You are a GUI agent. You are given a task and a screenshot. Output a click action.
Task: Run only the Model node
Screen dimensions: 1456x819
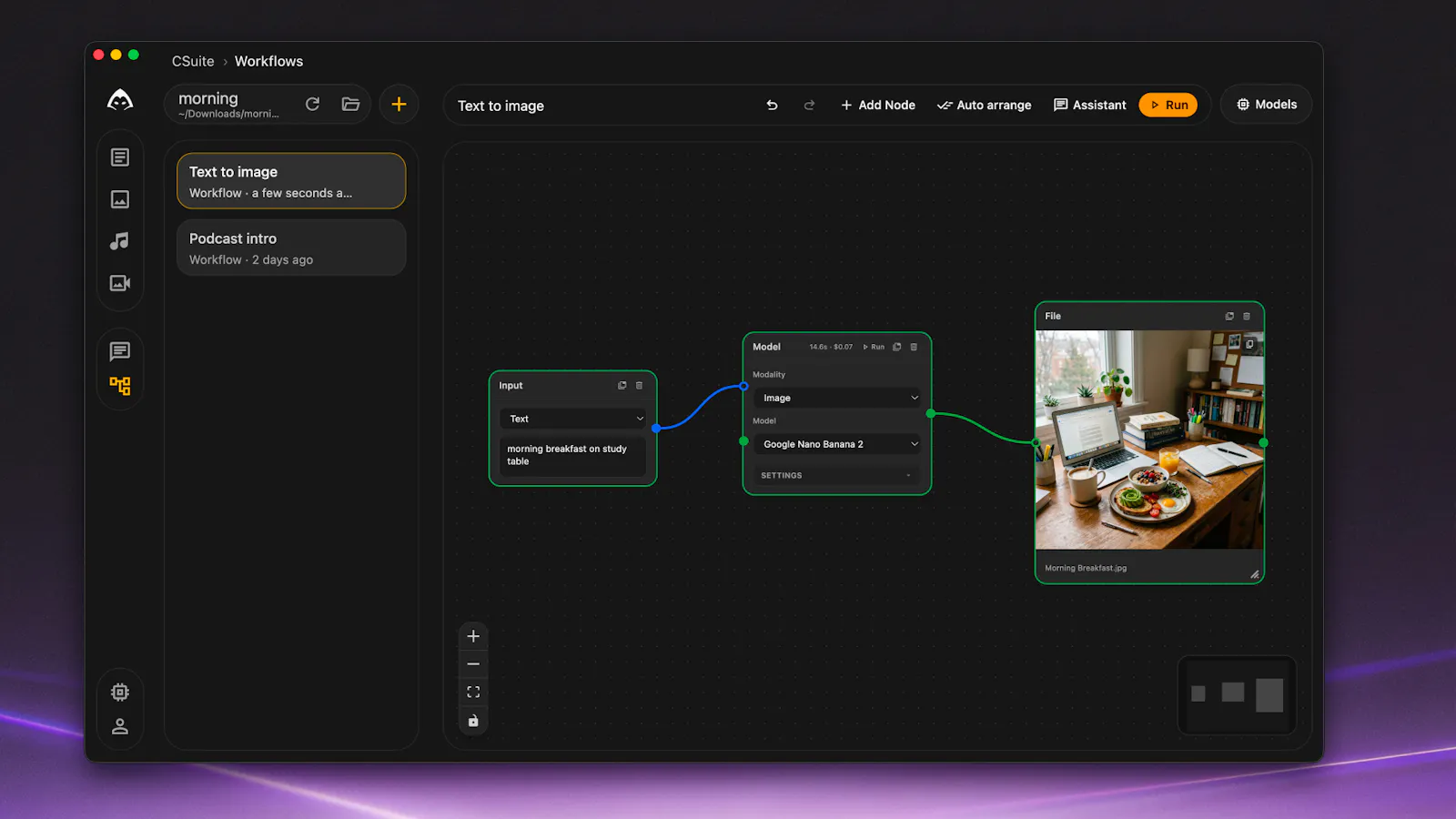pos(874,347)
